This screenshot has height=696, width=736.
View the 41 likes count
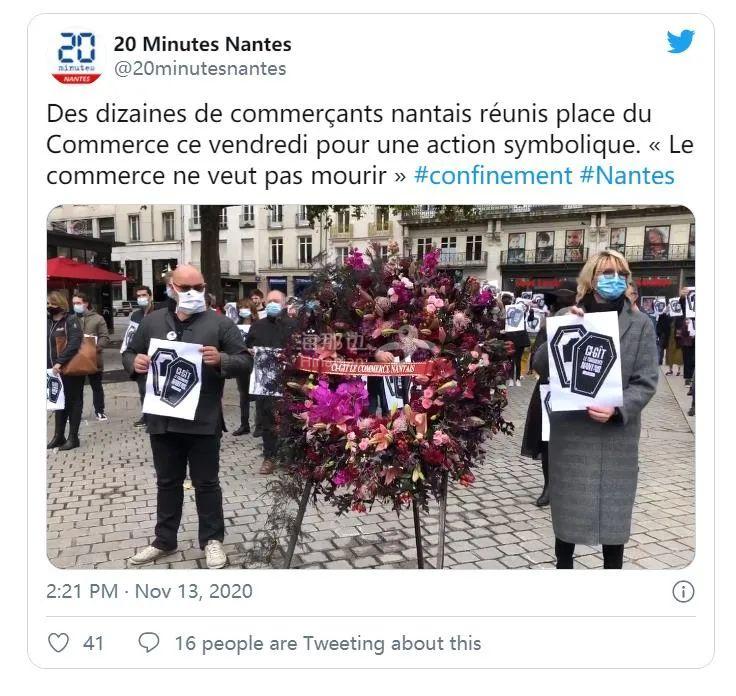[93, 643]
